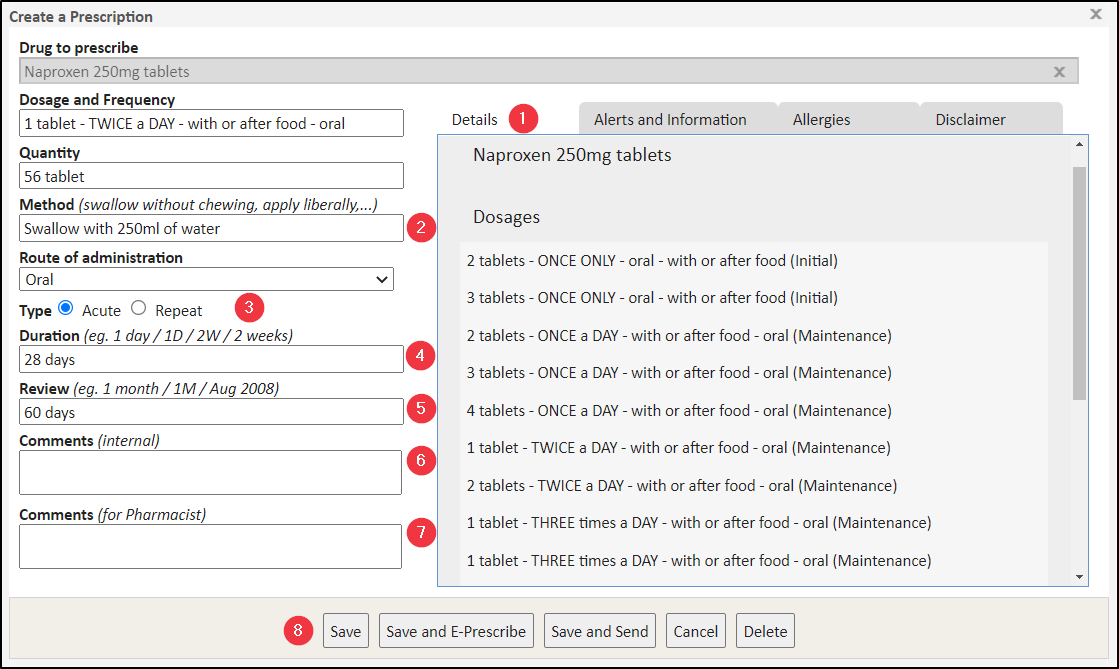Switch to the Alerts and Information tab
The image size is (1119, 669).
pyautogui.click(x=670, y=119)
